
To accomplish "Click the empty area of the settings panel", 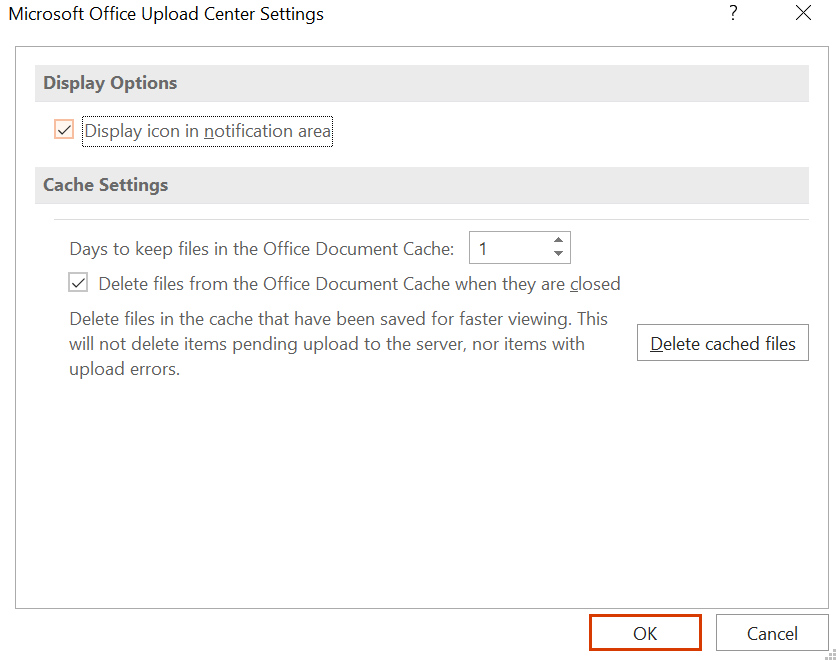I will 422,490.
